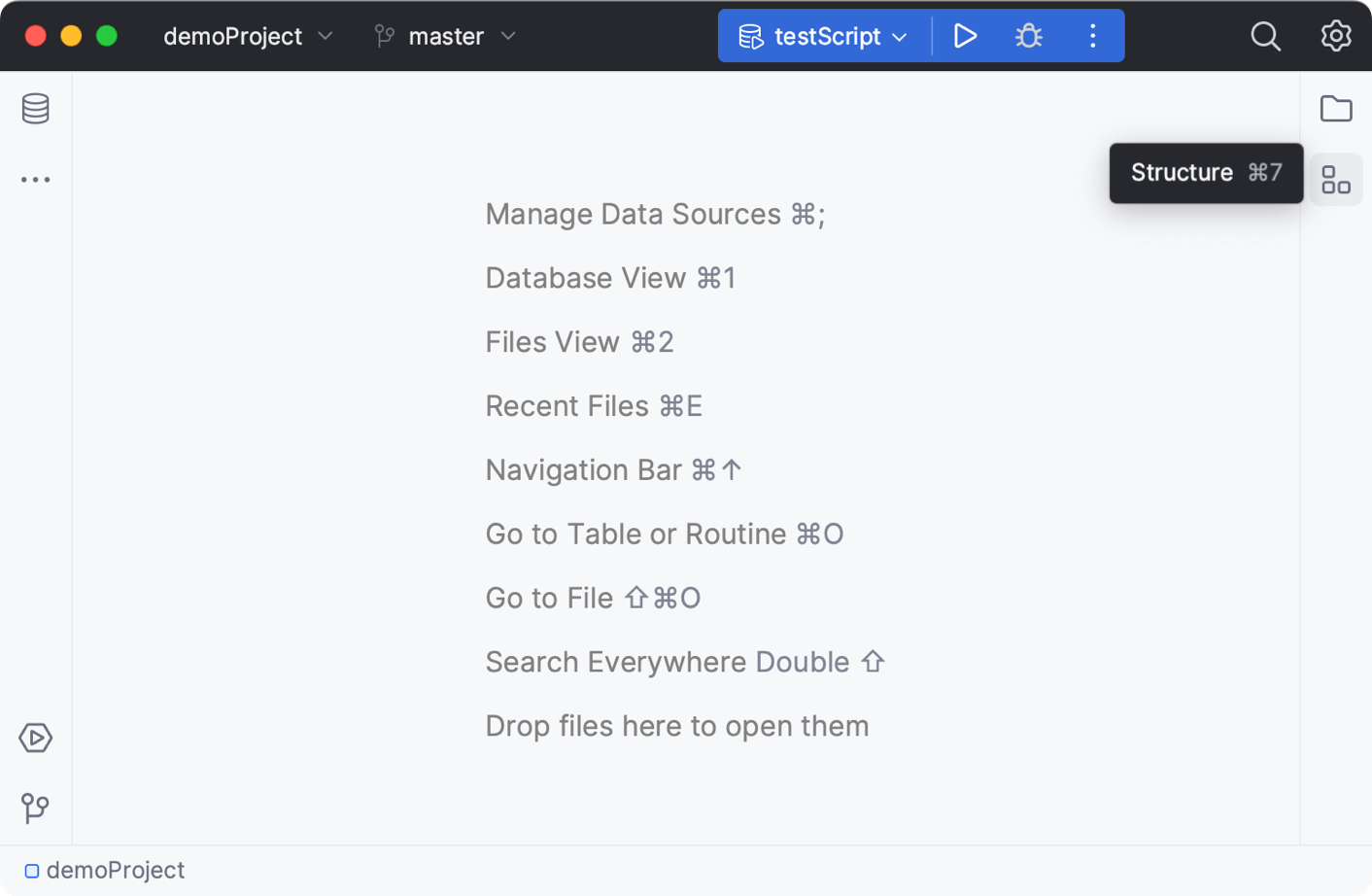Click the More tool windows ellipsis icon

pos(35,179)
